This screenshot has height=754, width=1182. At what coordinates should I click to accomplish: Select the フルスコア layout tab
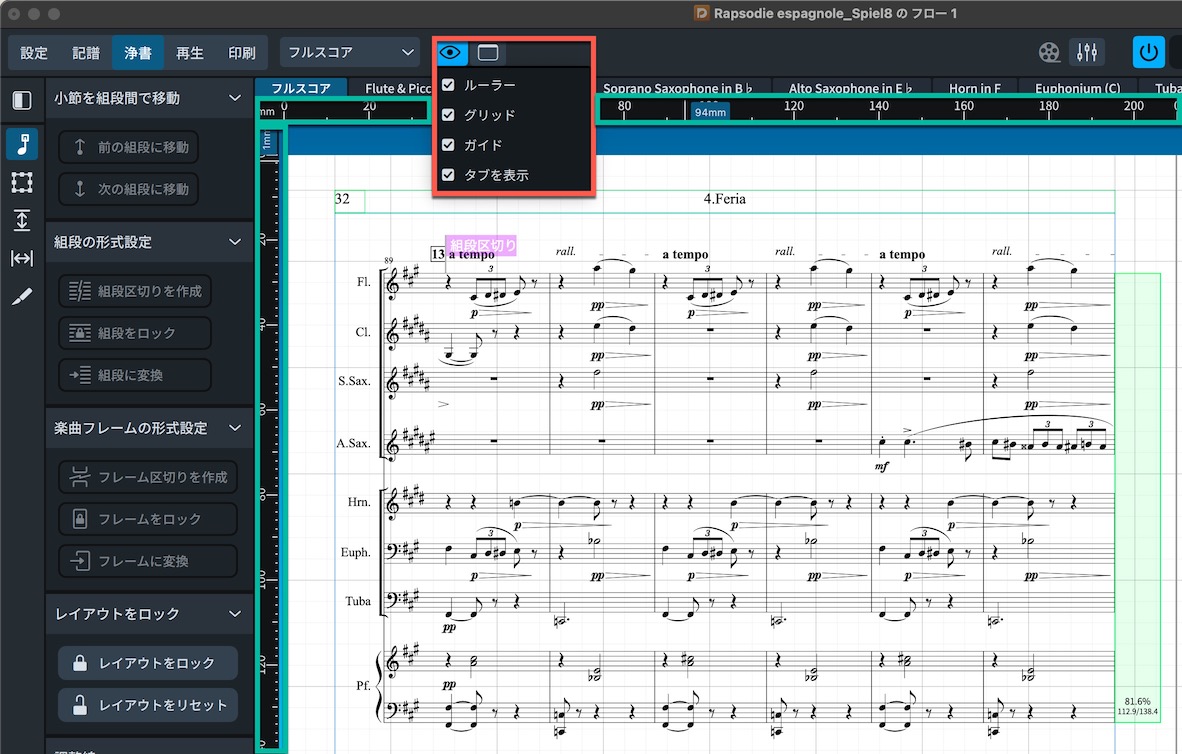click(301, 88)
